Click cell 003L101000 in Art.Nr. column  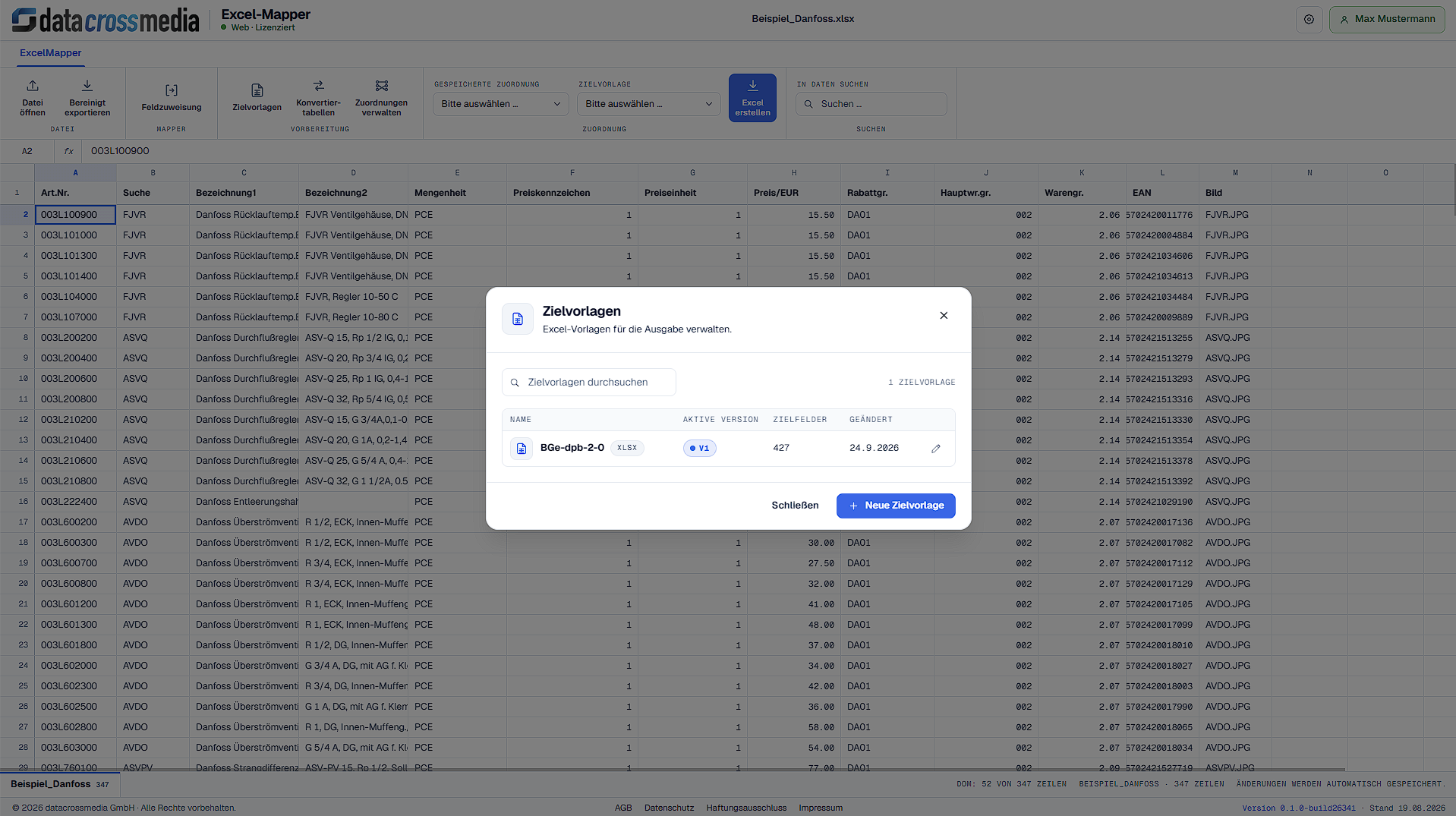pos(75,235)
